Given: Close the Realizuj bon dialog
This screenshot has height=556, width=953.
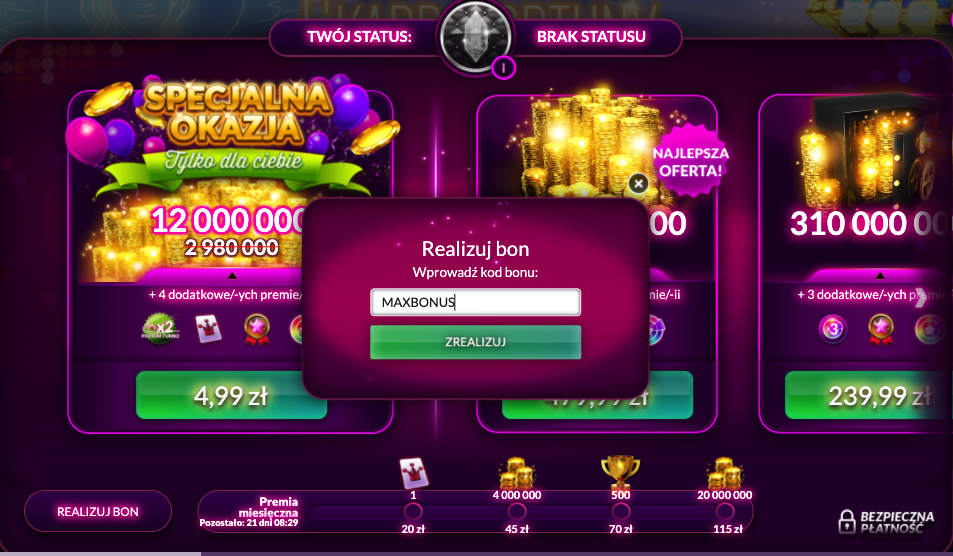Looking at the screenshot, I should coord(638,183).
